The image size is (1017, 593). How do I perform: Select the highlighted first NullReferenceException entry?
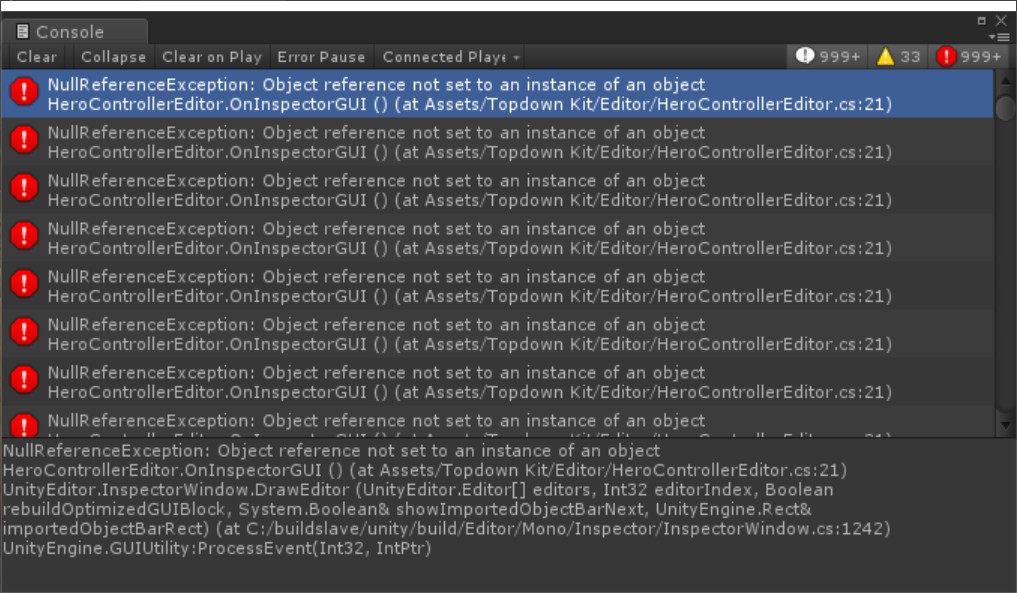497,94
